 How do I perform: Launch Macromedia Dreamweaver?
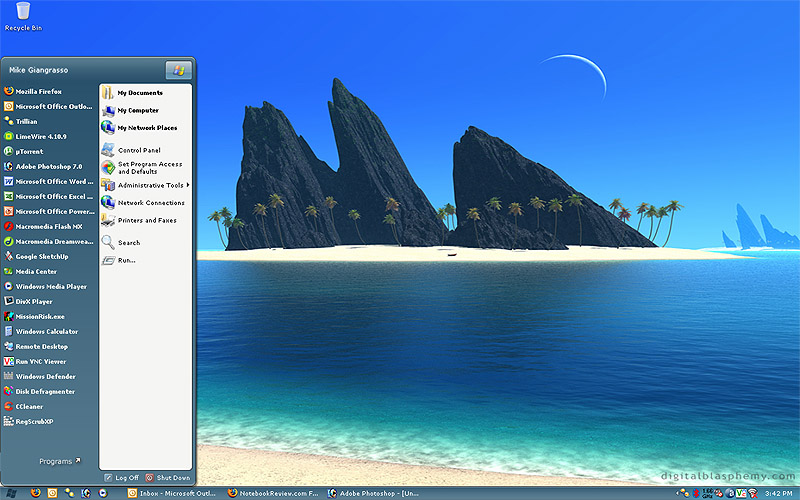48,241
